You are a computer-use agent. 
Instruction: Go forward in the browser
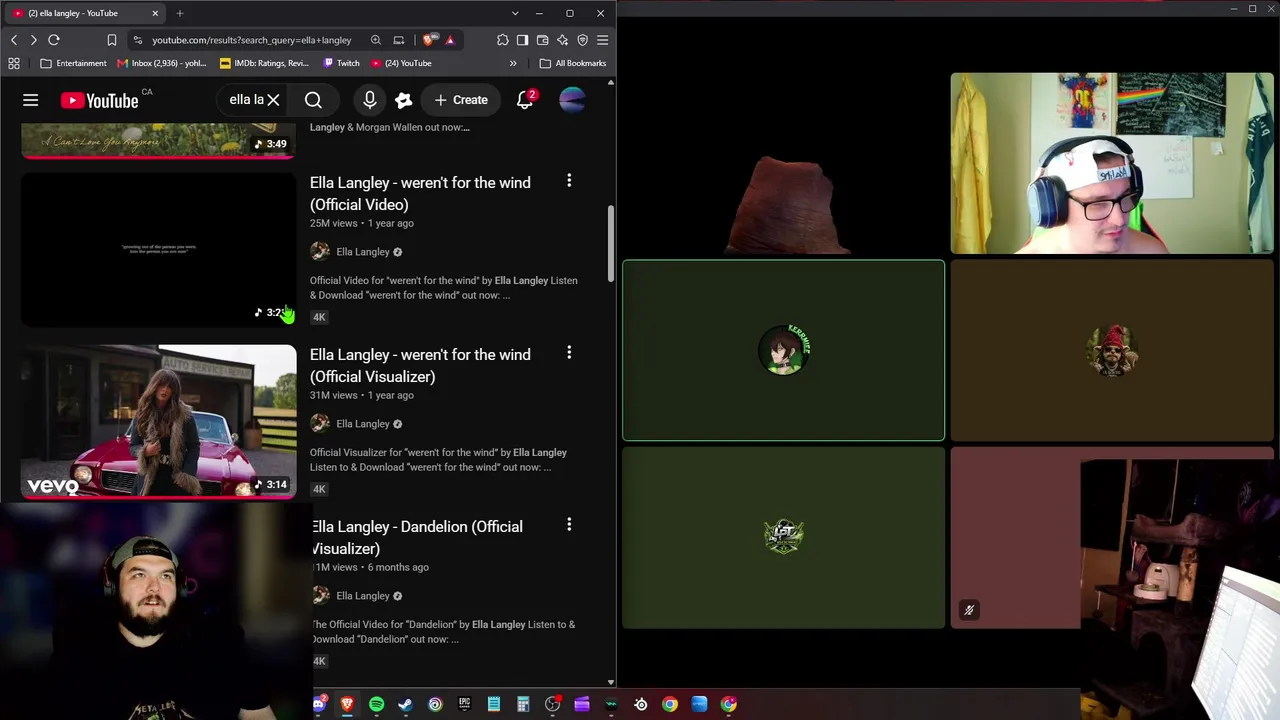tap(33, 40)
